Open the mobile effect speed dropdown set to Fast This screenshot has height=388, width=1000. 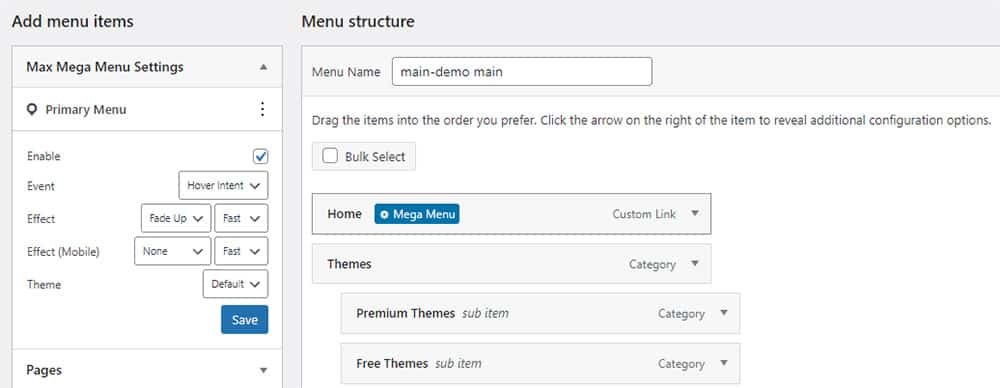point(242,251)
